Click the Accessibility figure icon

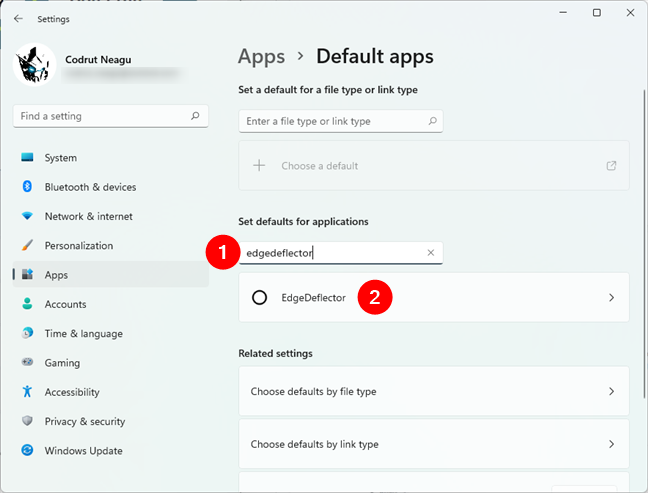pos(27,391)
